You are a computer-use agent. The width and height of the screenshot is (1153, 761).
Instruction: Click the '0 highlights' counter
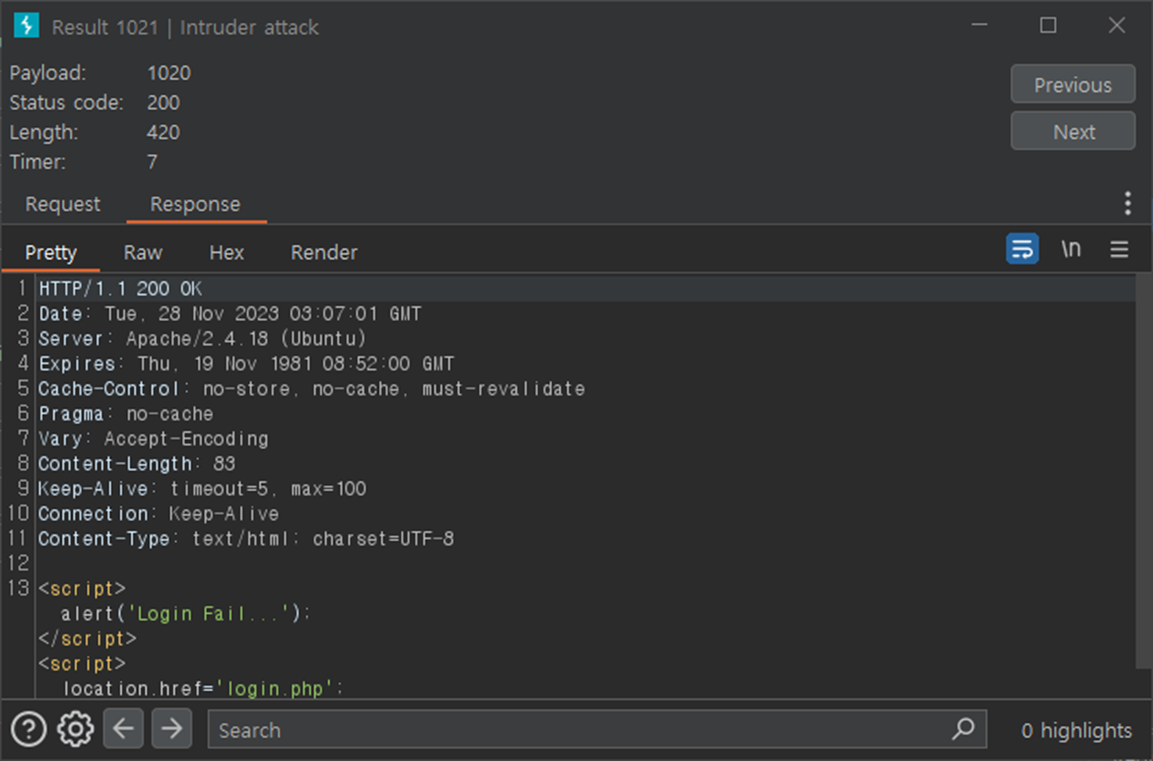point(1076,730)
